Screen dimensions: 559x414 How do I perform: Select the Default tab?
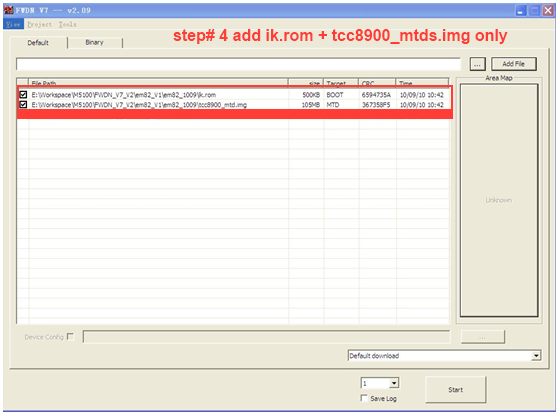point(38,43)
